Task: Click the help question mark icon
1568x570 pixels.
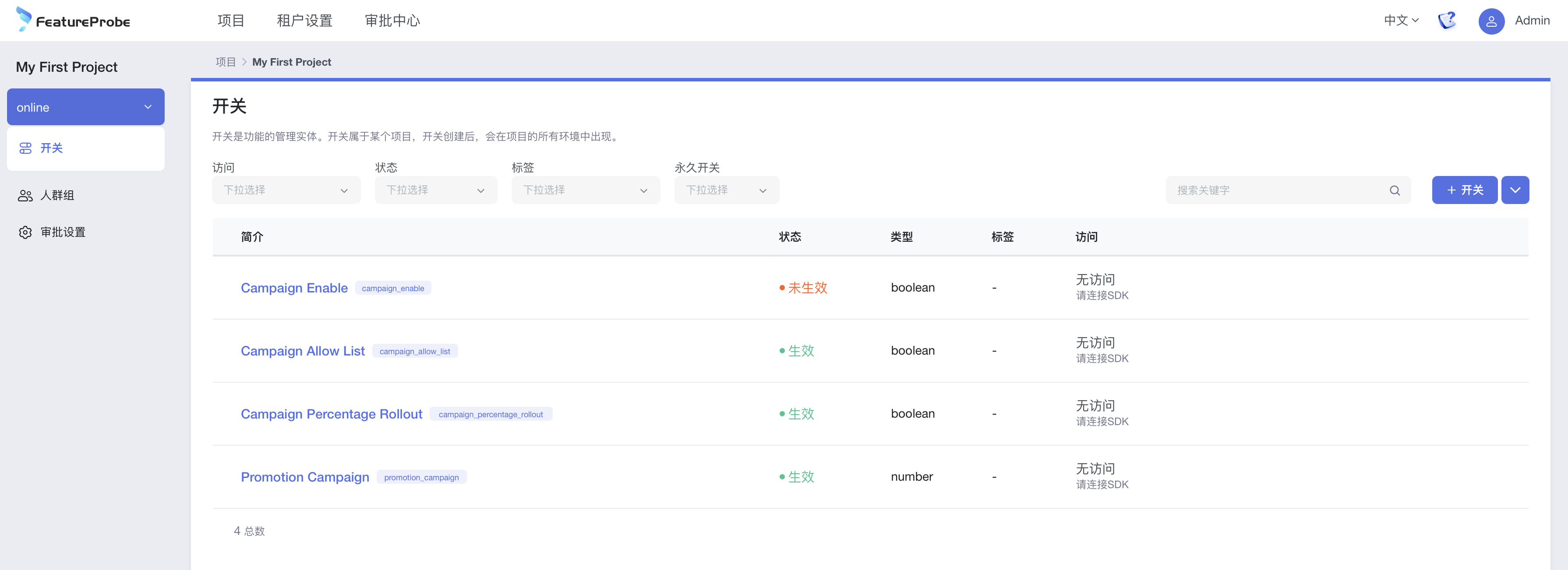Action: 1447,20
